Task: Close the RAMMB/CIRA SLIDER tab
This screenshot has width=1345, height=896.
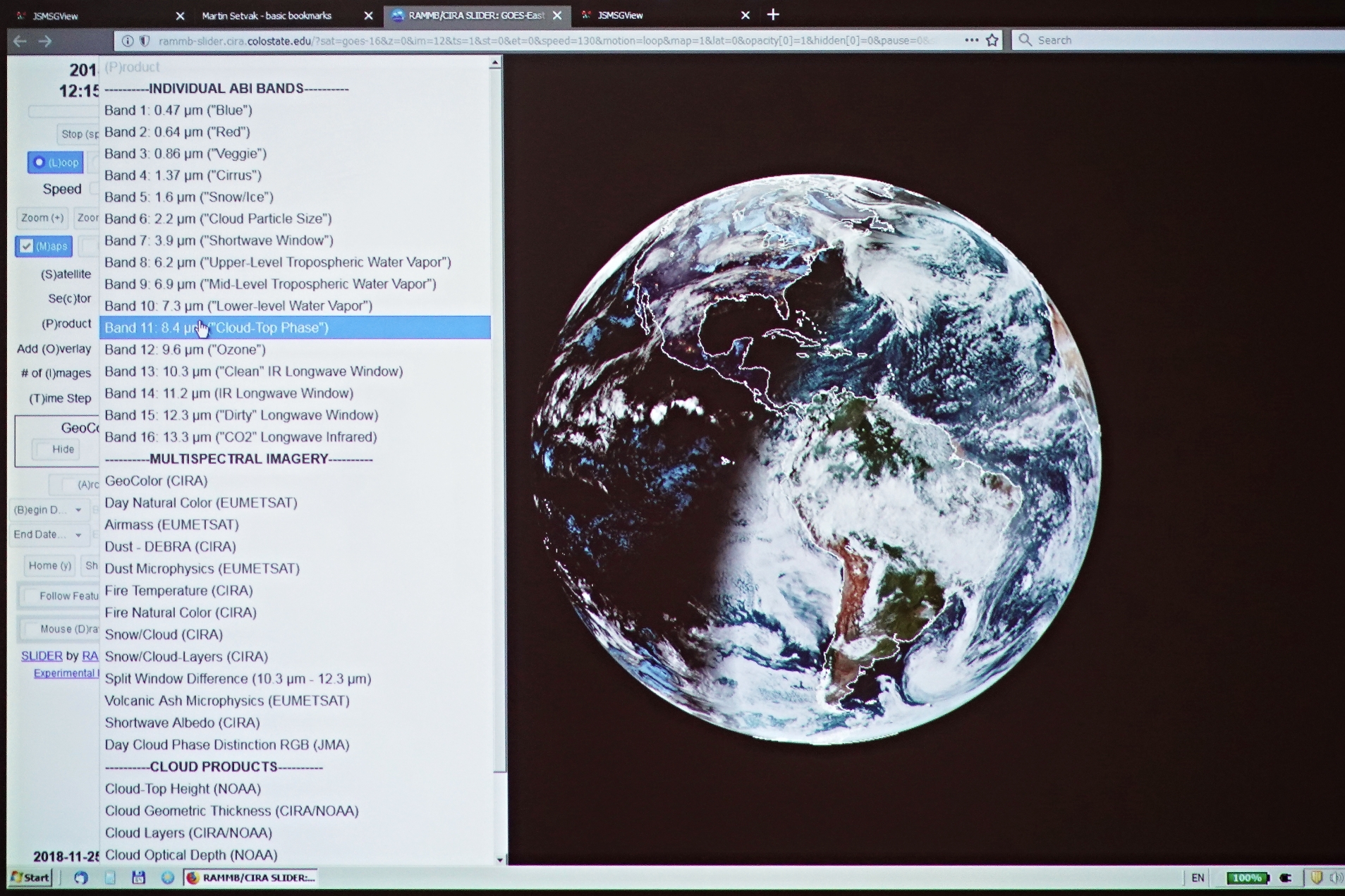Action: tap(557, 16)
